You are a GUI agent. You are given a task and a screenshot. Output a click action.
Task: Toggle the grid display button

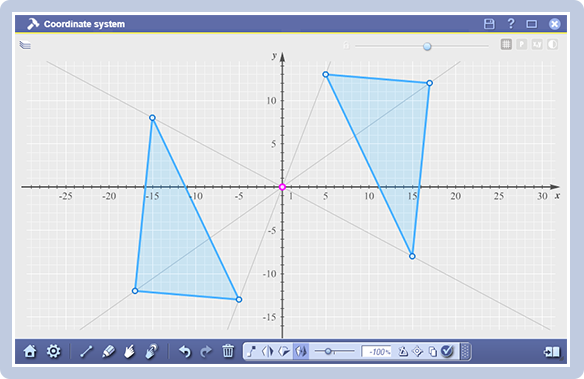[506, 44]
